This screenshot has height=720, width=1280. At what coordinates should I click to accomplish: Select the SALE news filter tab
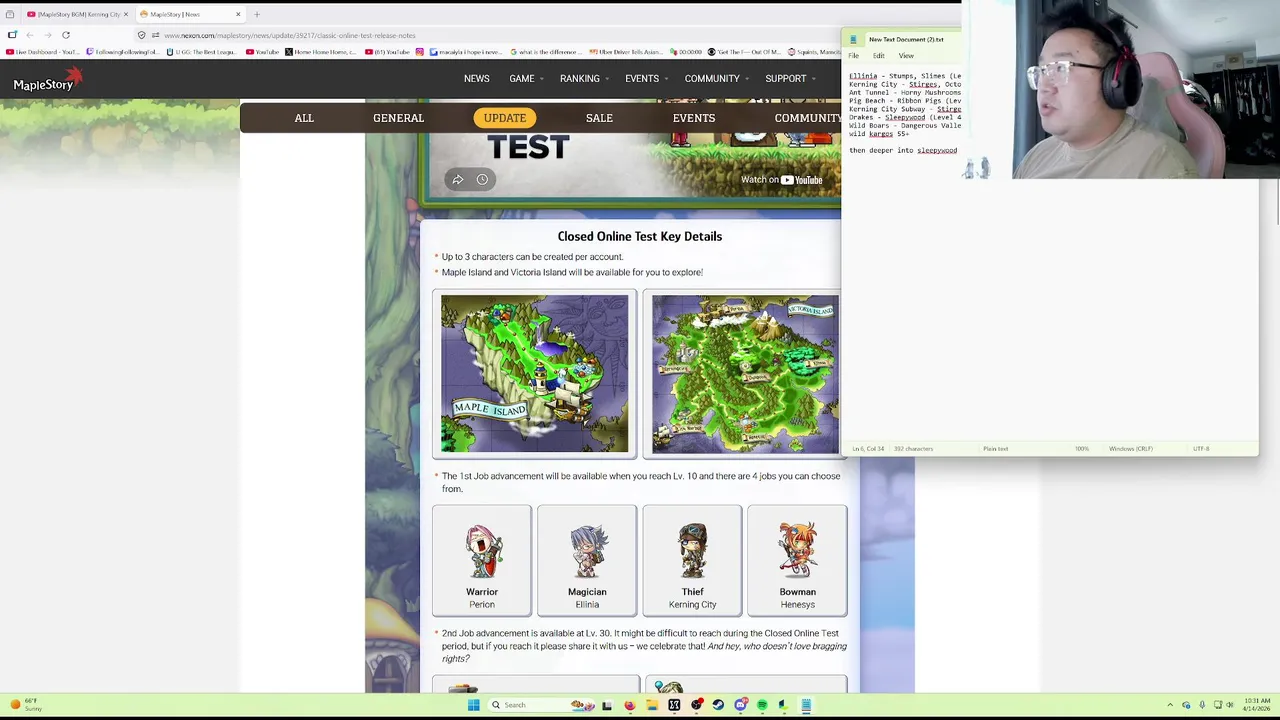coord(599,118)
